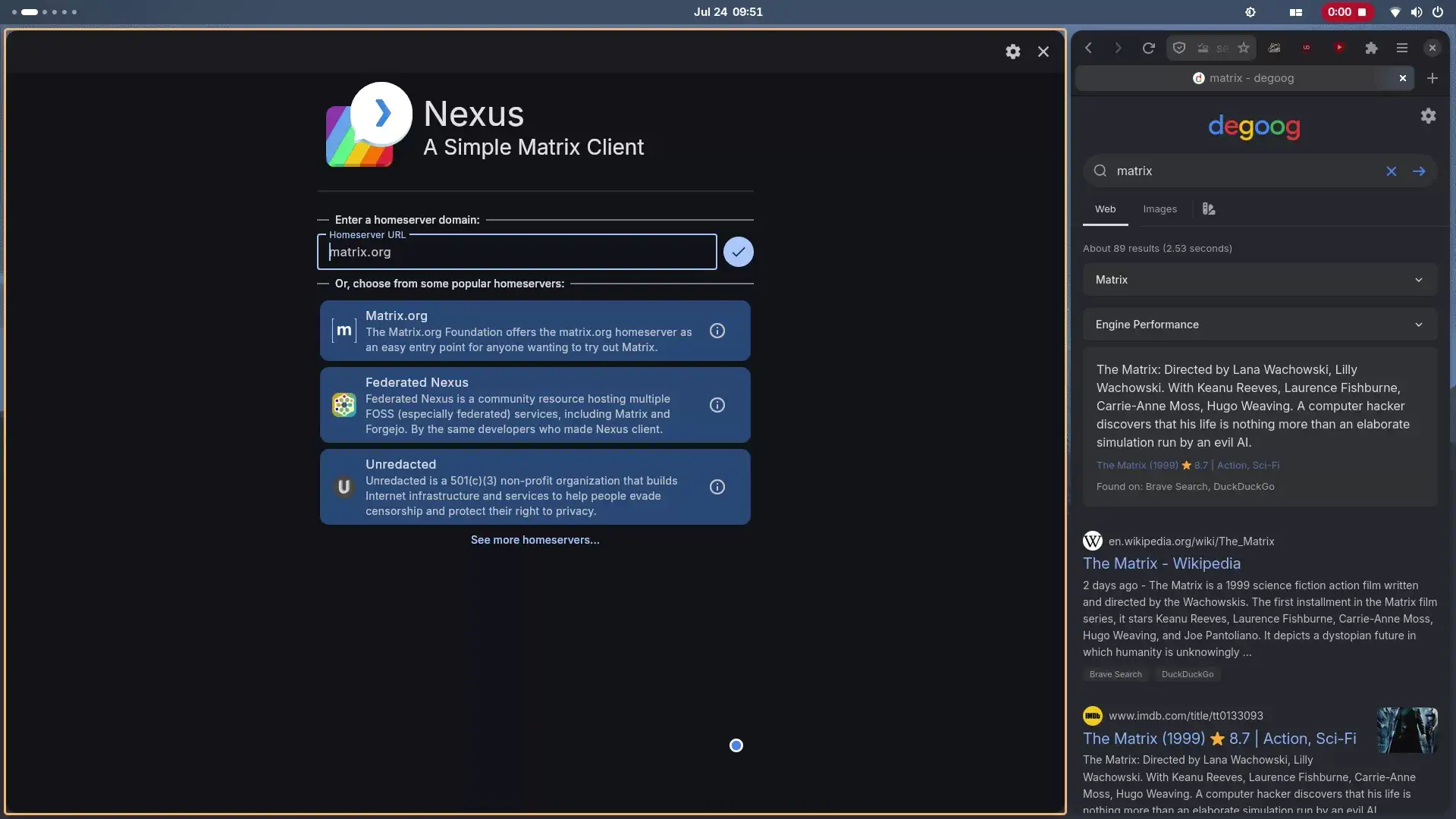Image resolution: width=1456 pixels, height=819 pixels.
Task: Open The Matrix - Wikipedia result
Action: (1162, 563)
